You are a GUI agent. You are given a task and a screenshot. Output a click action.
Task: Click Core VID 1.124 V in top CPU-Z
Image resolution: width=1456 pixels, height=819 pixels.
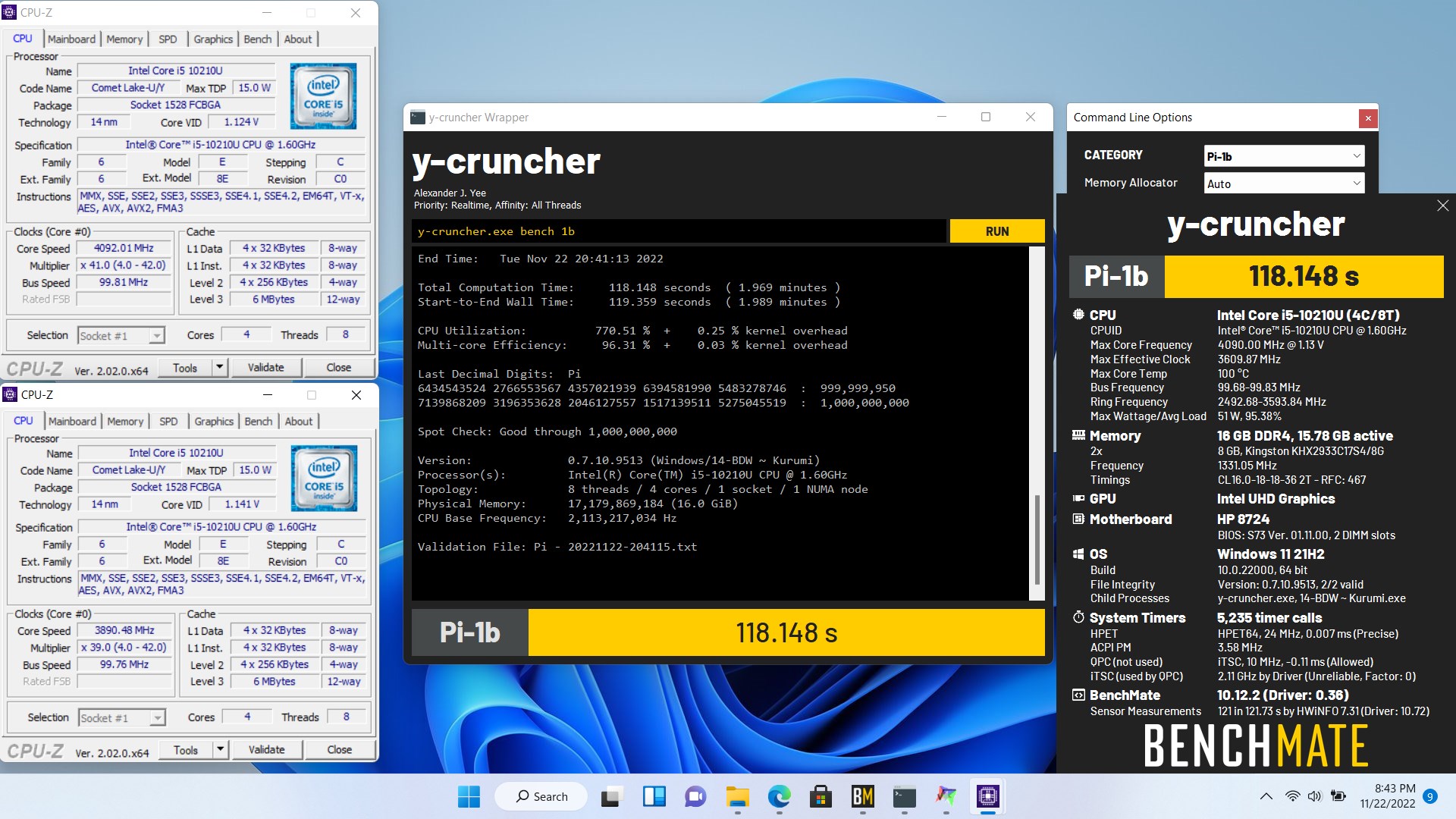242,121
